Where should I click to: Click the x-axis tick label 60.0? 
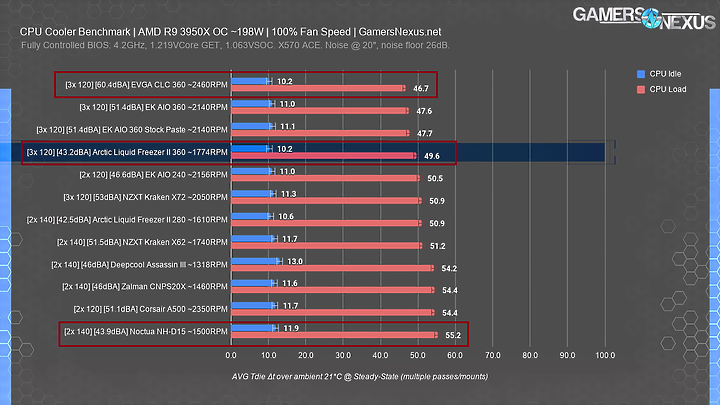coord(455,355)
